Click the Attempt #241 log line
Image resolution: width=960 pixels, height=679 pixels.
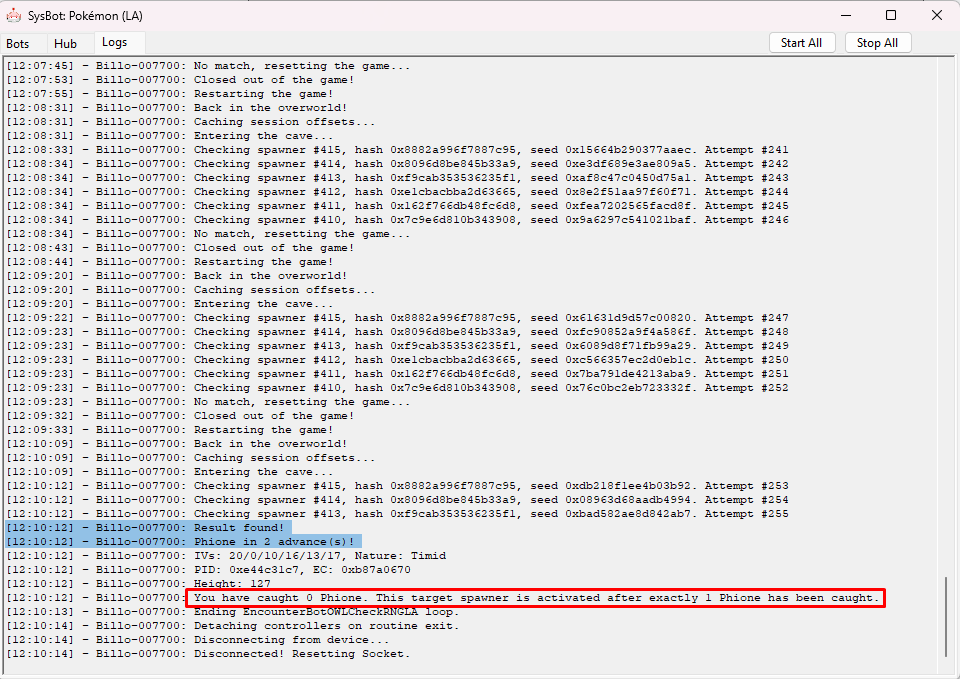point(397,150)
